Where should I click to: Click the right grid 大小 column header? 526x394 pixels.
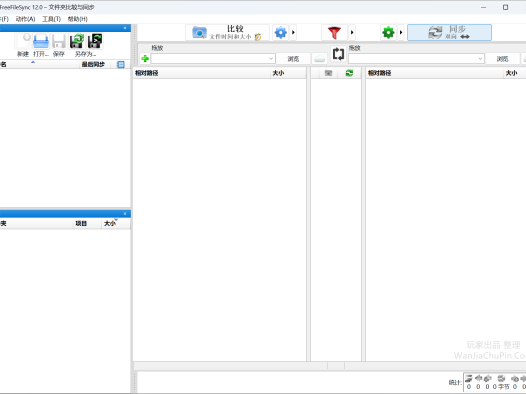click(x=515, y=73)
